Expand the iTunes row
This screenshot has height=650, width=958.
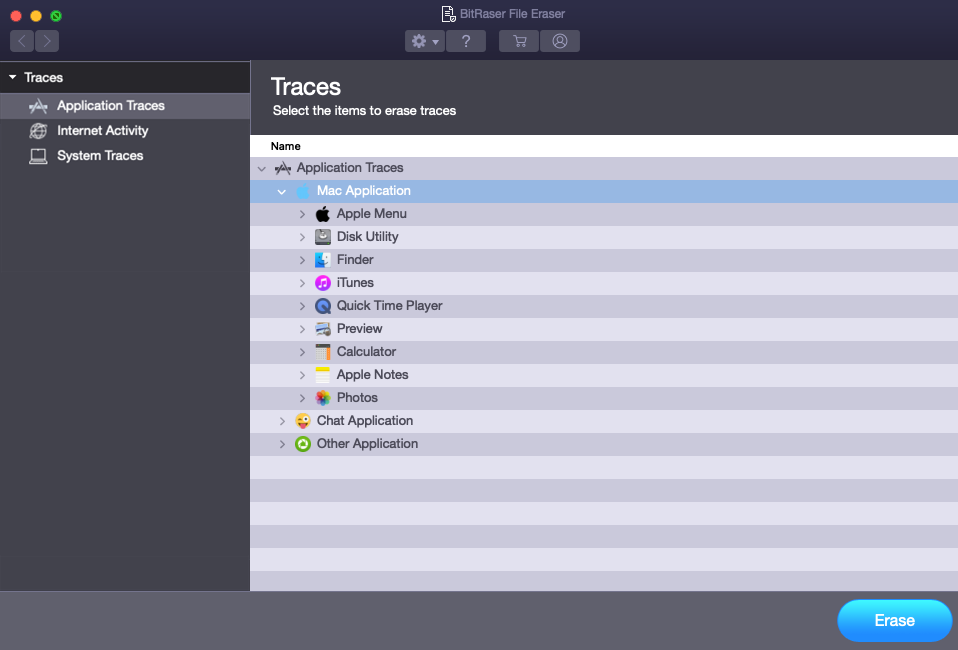[x=302, y=283]
